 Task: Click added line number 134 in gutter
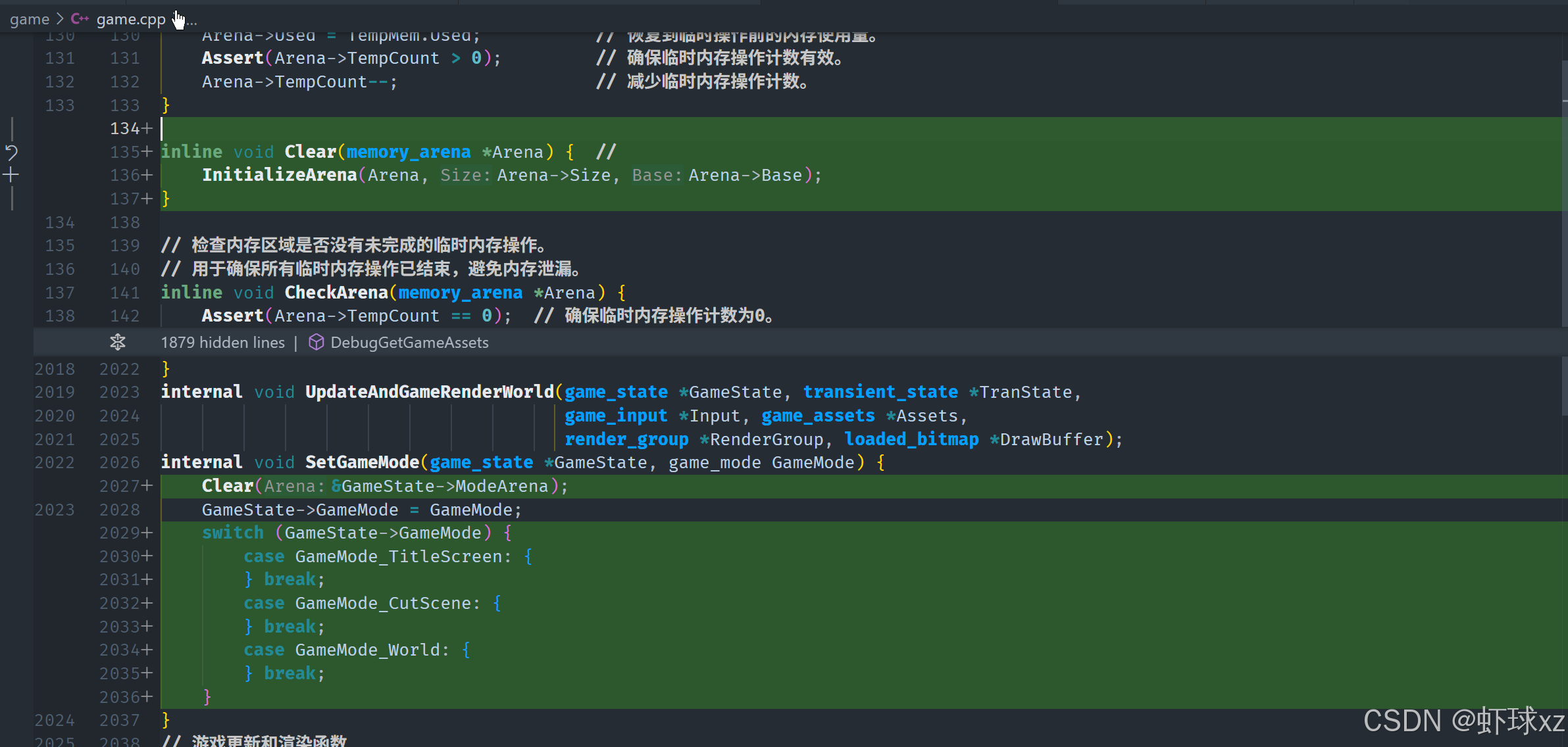pyautogui.click(x=124, y=128)
